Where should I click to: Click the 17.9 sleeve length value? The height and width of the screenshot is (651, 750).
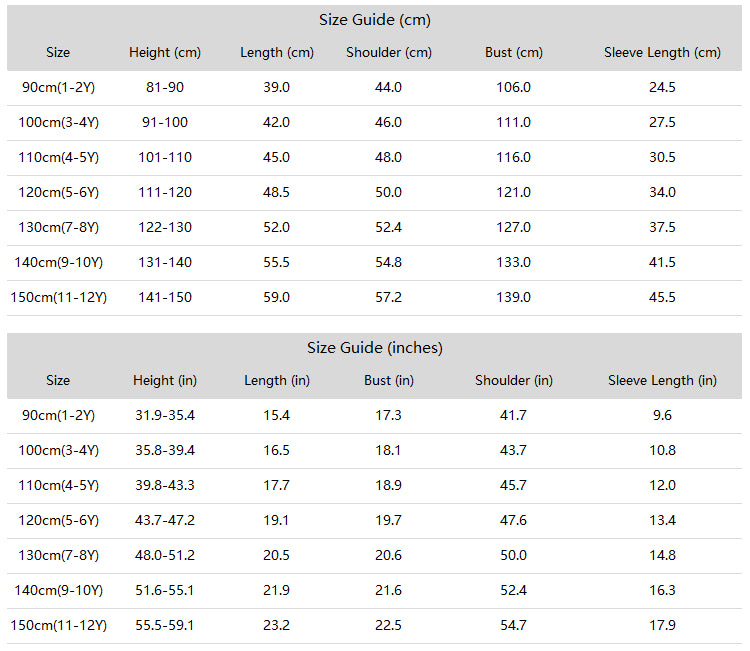662,625
